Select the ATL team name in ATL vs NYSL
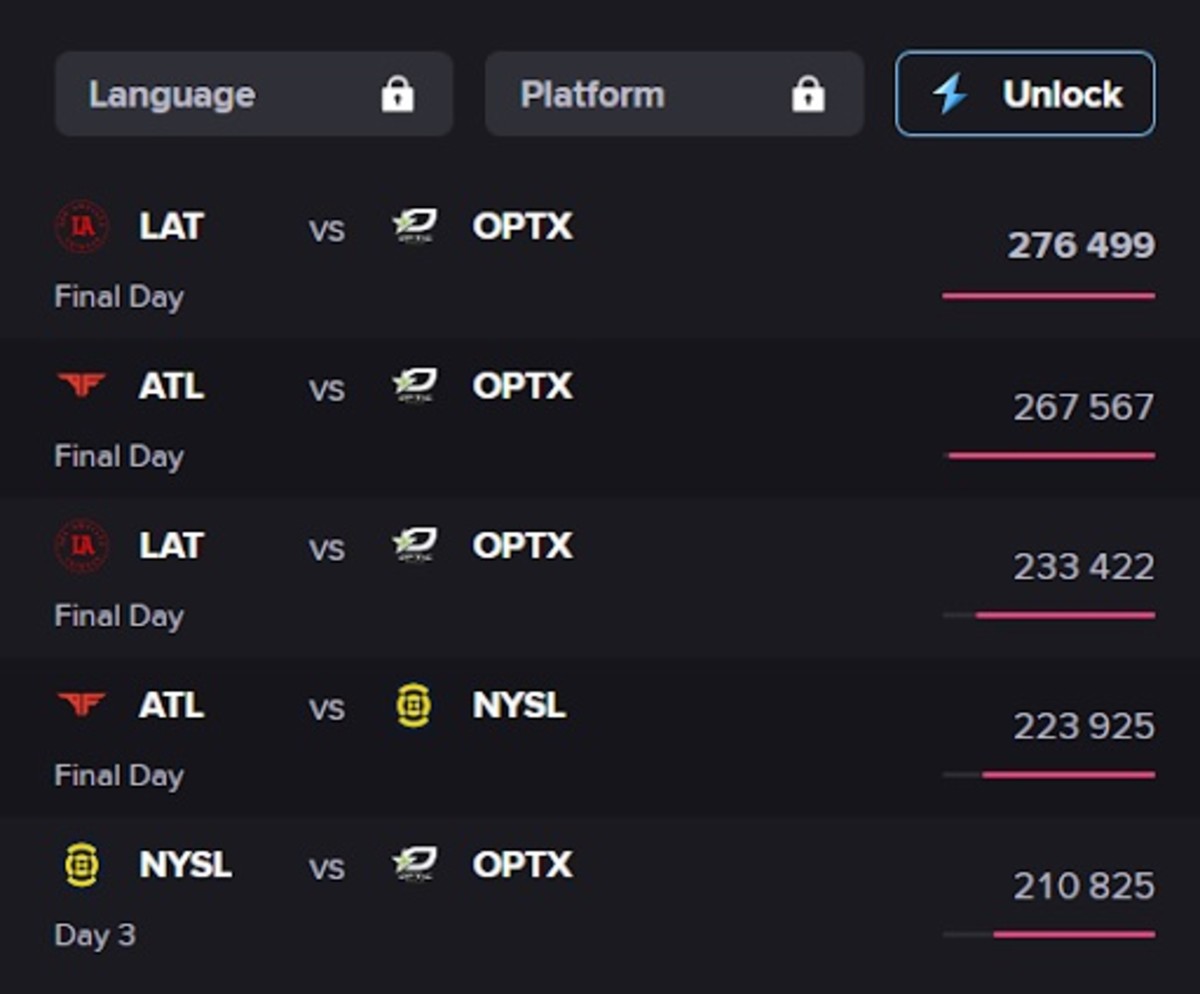The image size is (1200, 994). 172,706
